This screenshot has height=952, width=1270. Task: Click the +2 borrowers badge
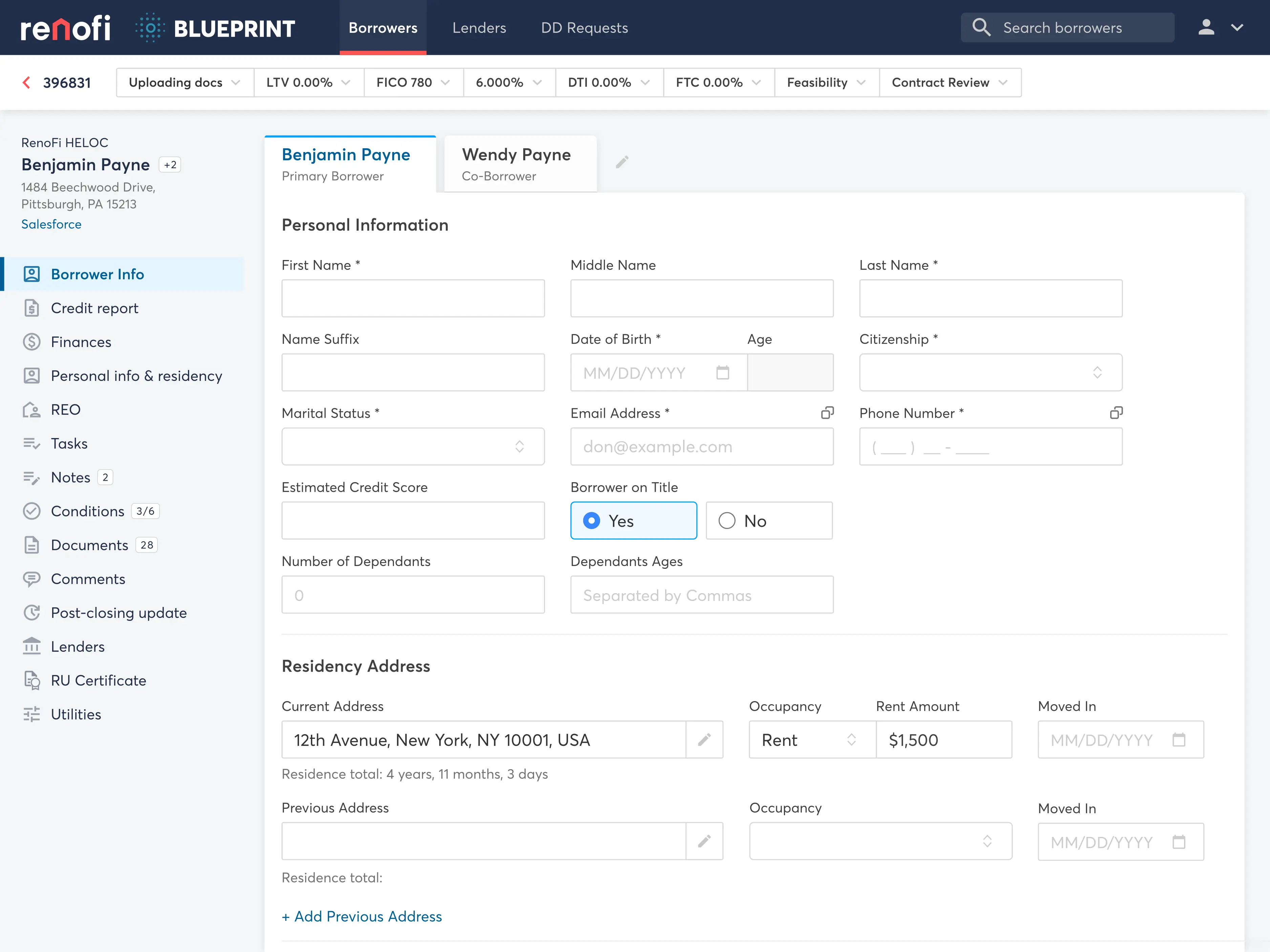170,165
